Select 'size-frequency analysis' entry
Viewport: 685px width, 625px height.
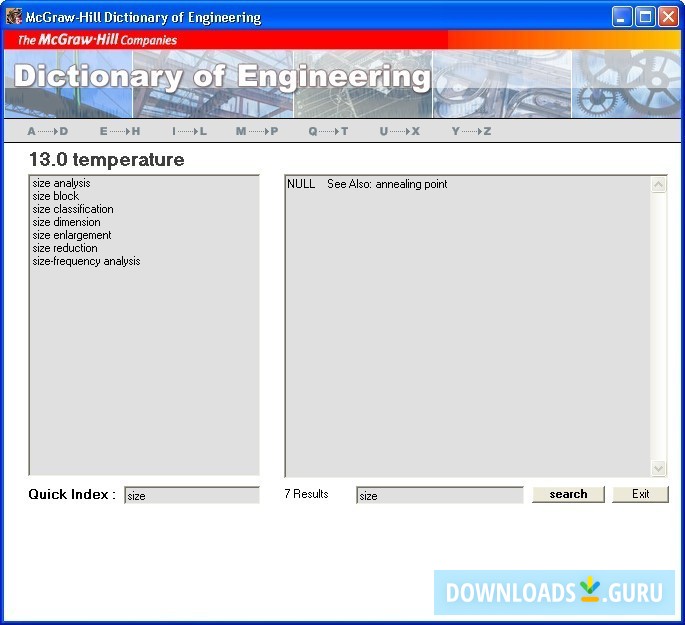86,261
